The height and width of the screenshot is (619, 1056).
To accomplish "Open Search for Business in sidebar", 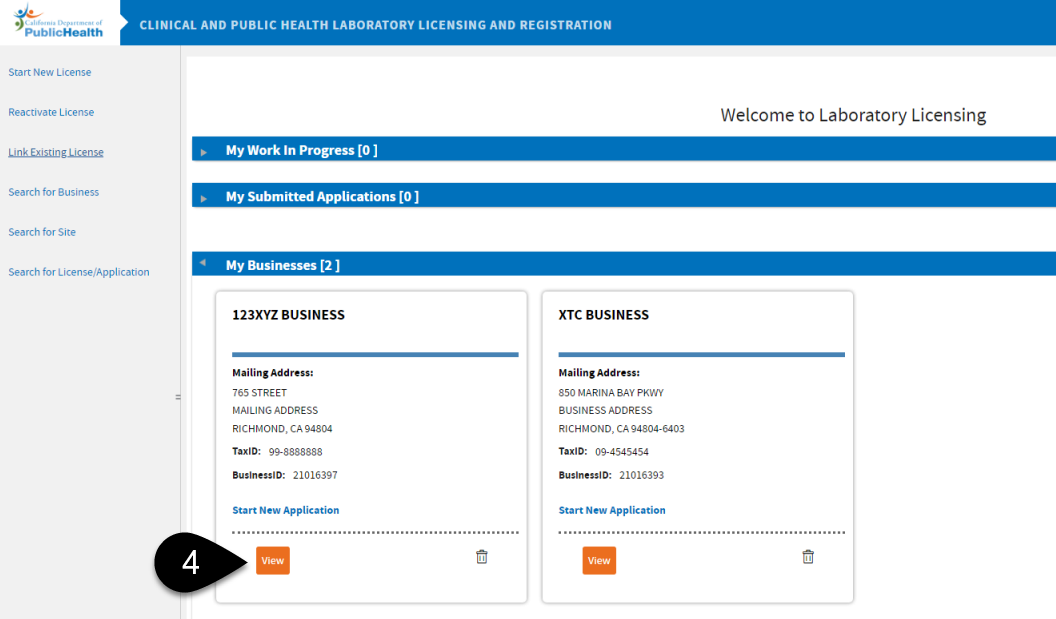I will pyautogui.click(x=53, y=191).
